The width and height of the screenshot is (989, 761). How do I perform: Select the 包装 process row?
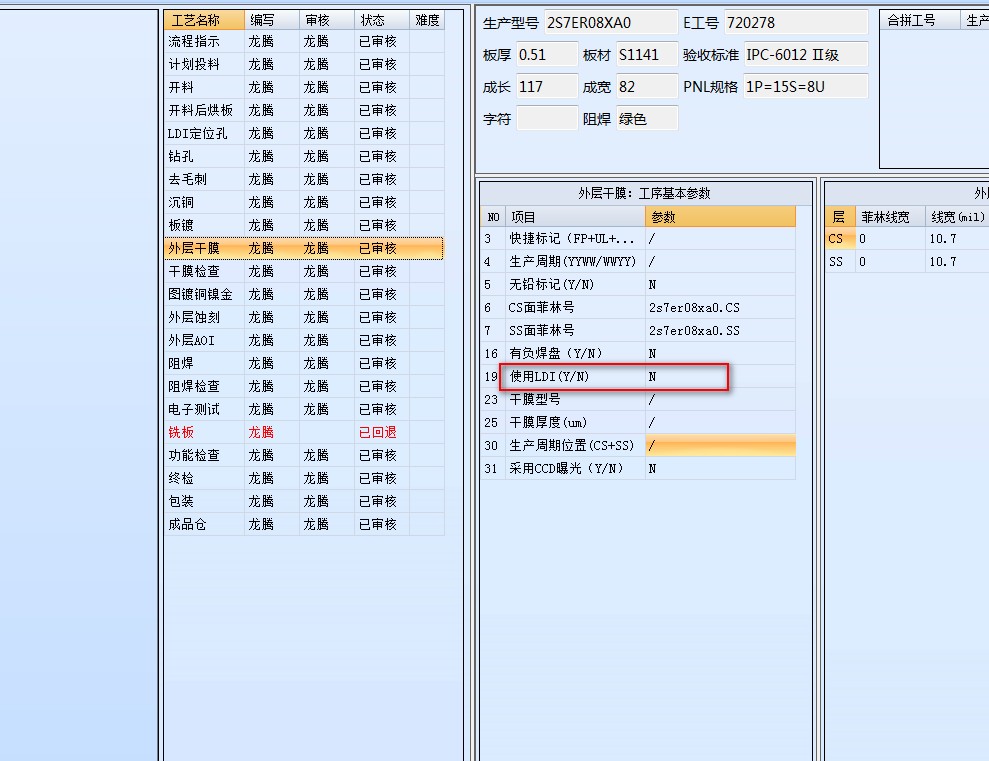[x=304, y=502]
